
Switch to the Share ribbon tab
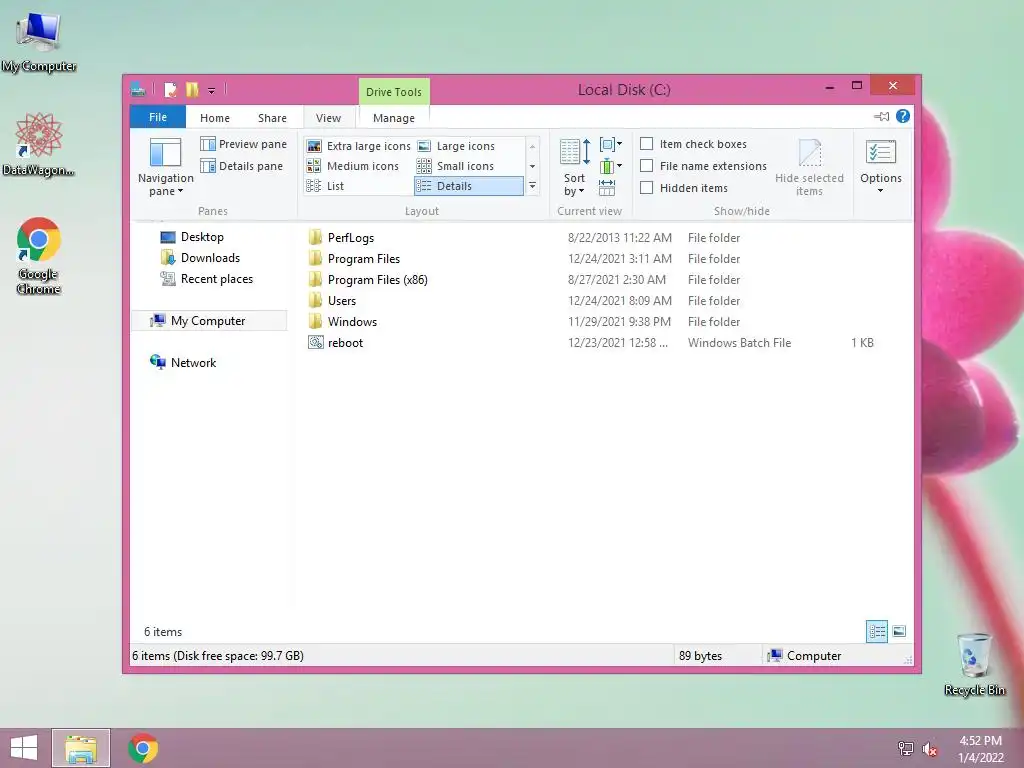(272, 118)
